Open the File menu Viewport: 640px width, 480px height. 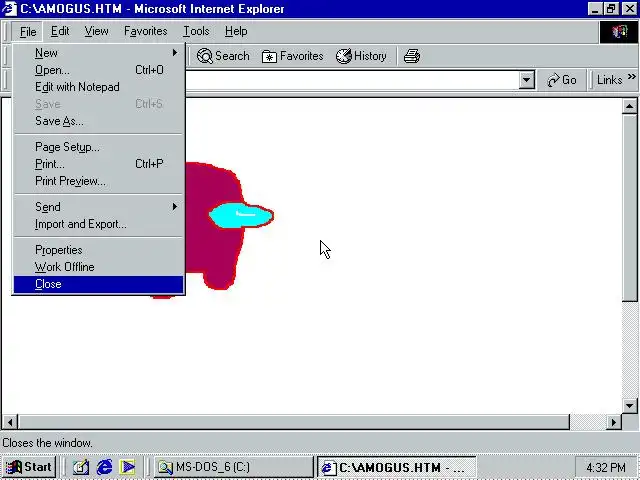[28, 31]
